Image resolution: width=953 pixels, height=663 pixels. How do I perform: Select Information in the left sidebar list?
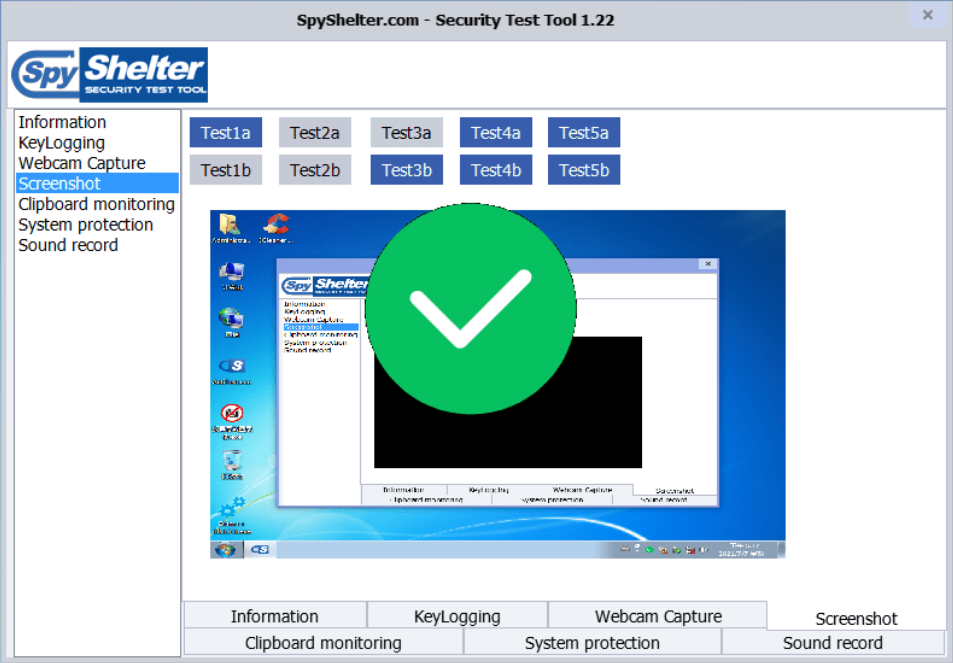[x=97, y=122]
